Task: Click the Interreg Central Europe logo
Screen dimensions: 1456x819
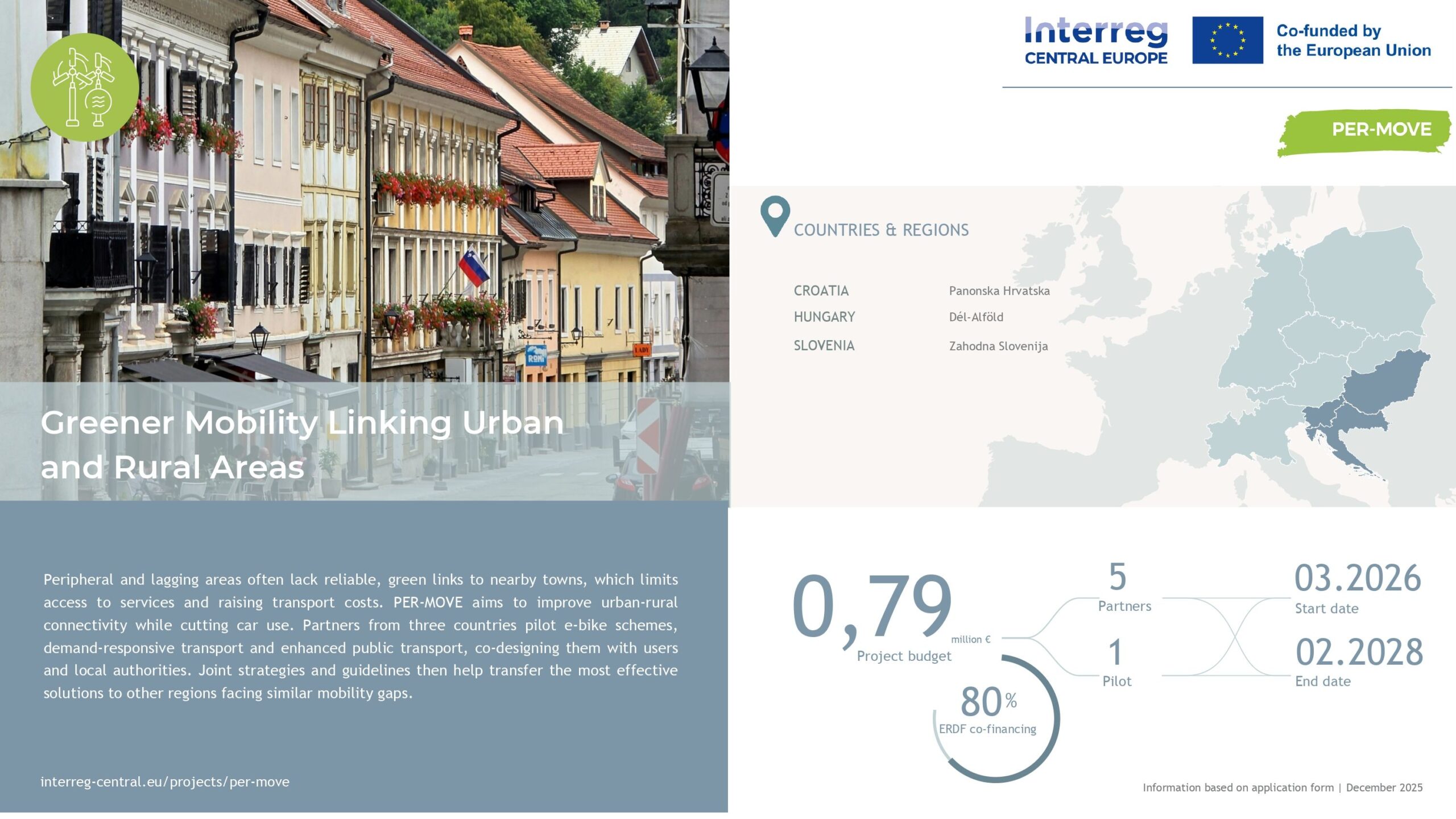Action: pos(1095,41)
